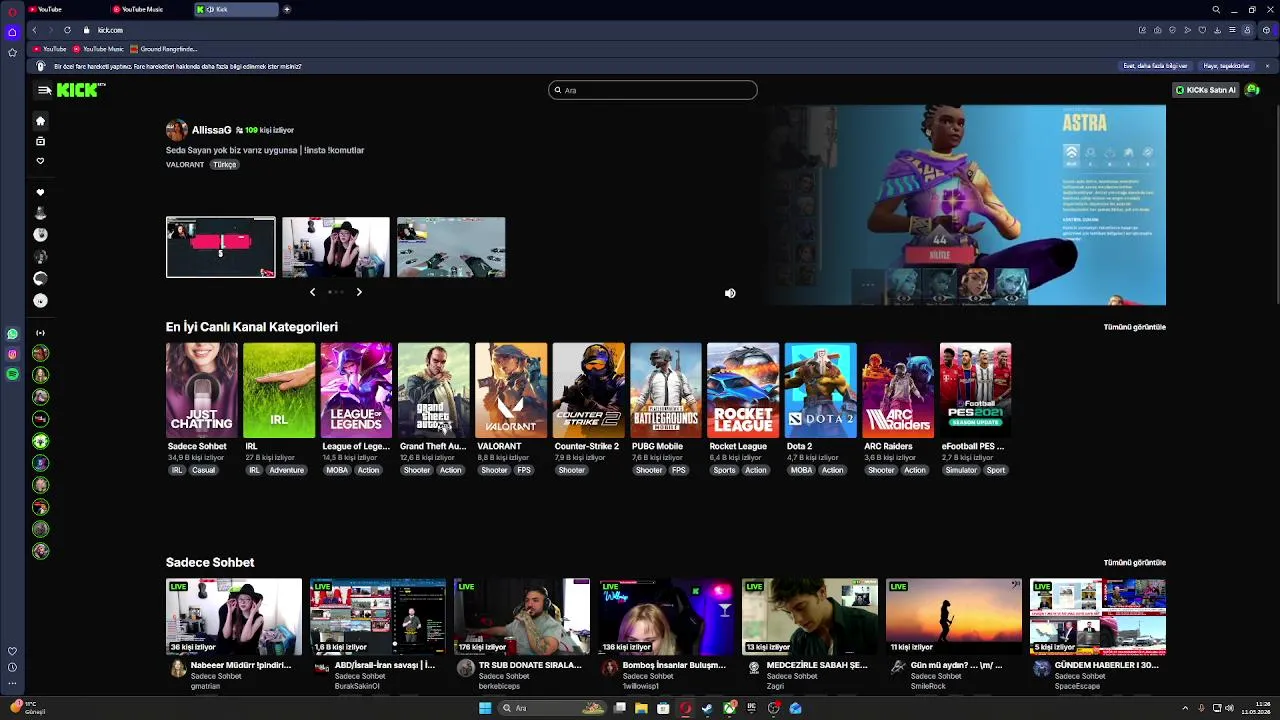The height and width of the screenshot is (720, 1280).
Task: Show next featured stream arrow
Action: (x=359, y=292)
